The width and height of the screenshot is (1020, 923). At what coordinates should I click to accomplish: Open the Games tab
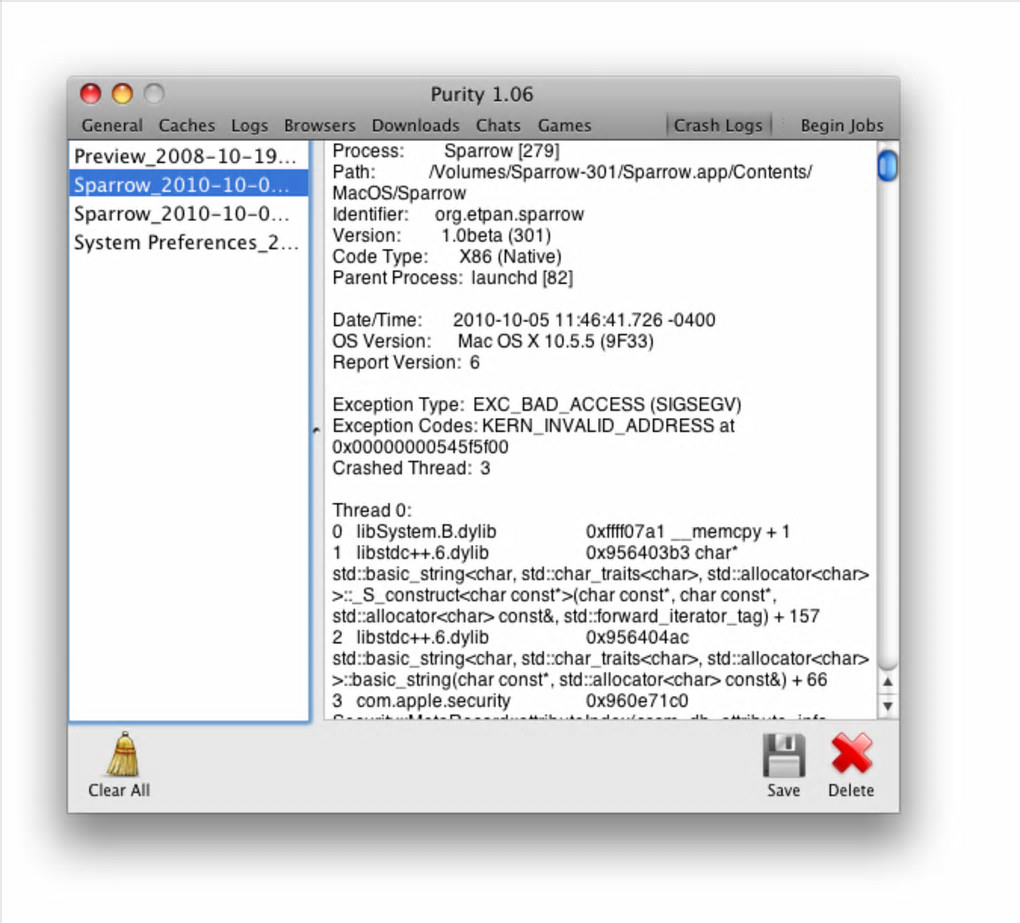(564, 125)
